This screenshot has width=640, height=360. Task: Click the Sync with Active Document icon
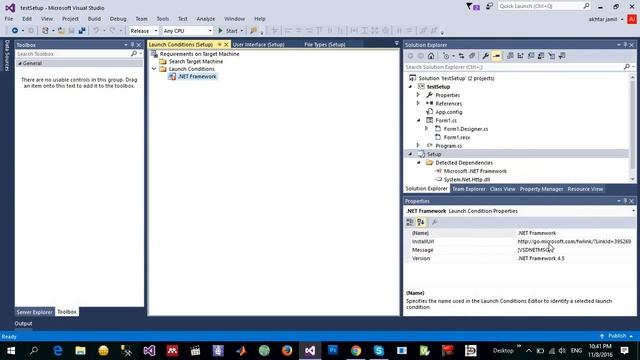(x=461, y=56)
